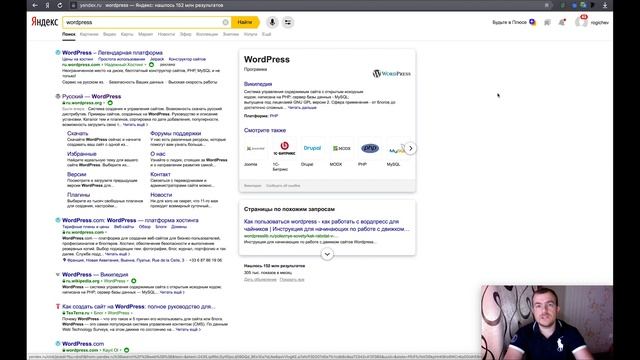Click the Яндекс logo

pyautogui.click(x=44, y=22)
